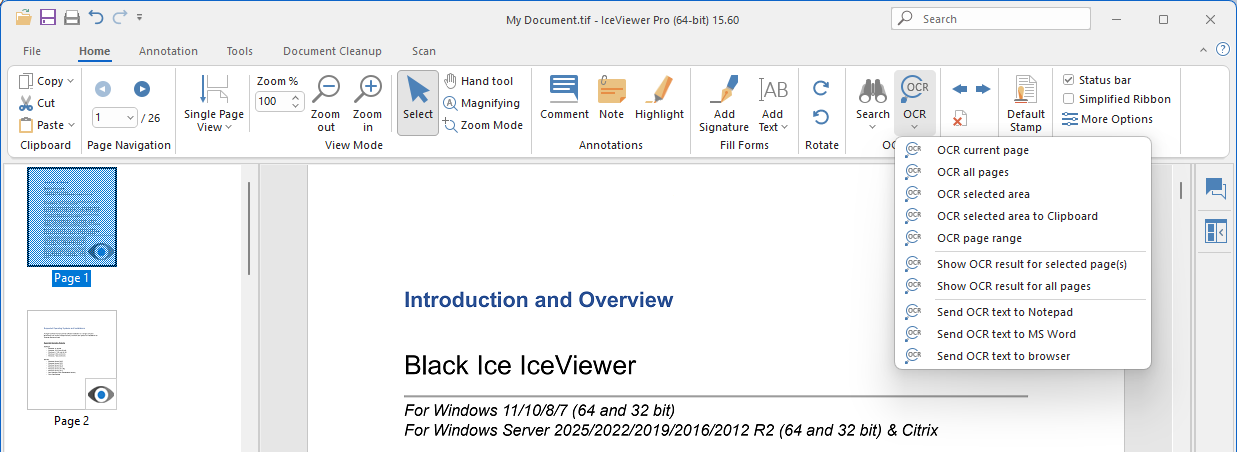Add a Note annotation
The width and height of the screenshot is (1237, 452).
[x=612, y=98]
